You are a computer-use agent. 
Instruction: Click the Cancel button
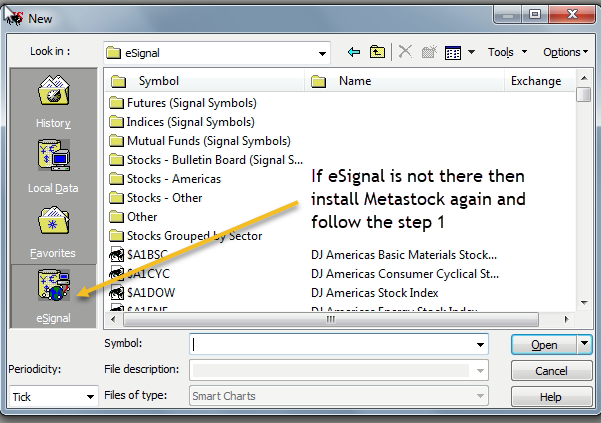(x=552, y=371)
